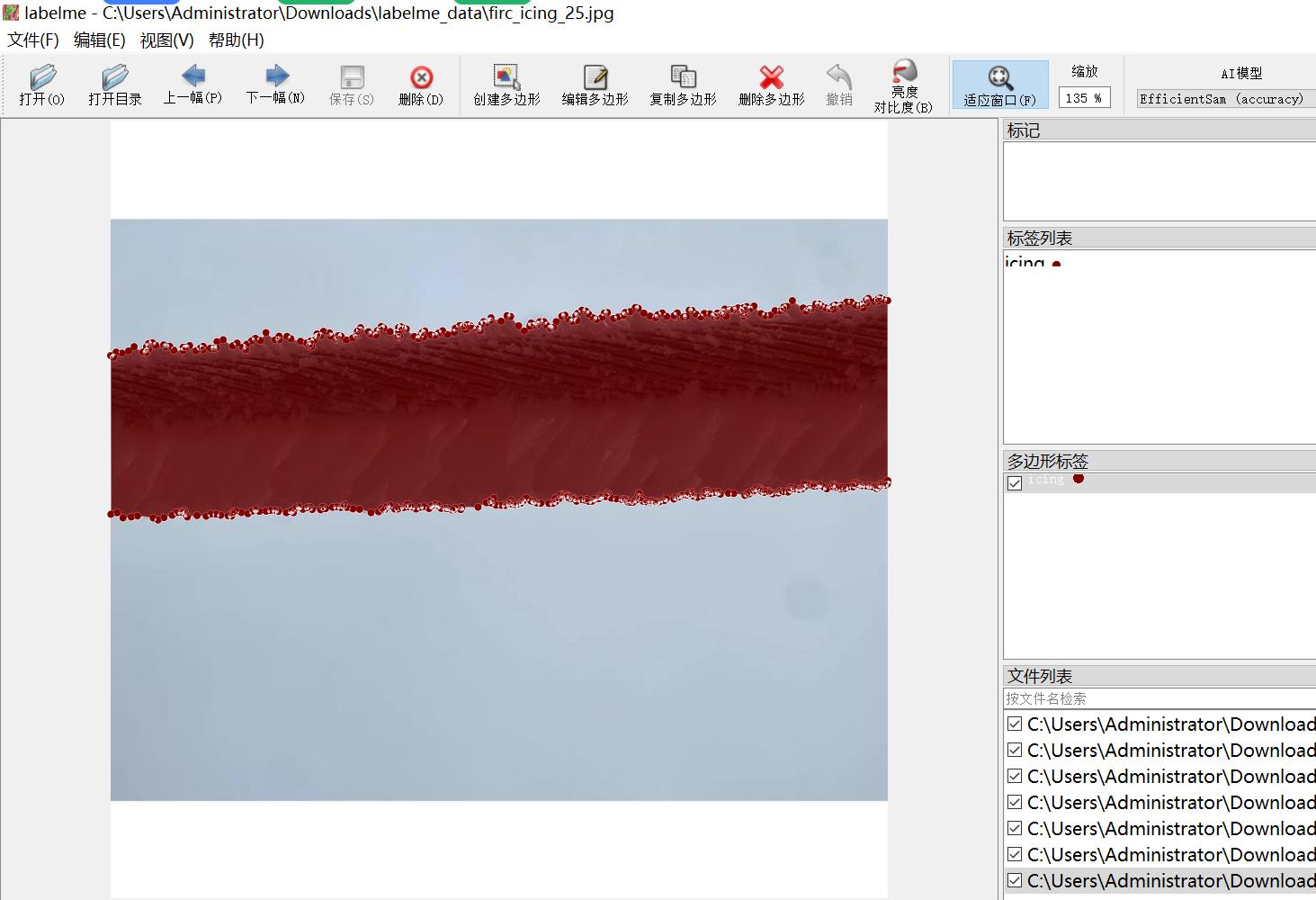The image size is (1316, 900).
Task: Open the 文件(F) menu
Action: [x=33, y=40]
